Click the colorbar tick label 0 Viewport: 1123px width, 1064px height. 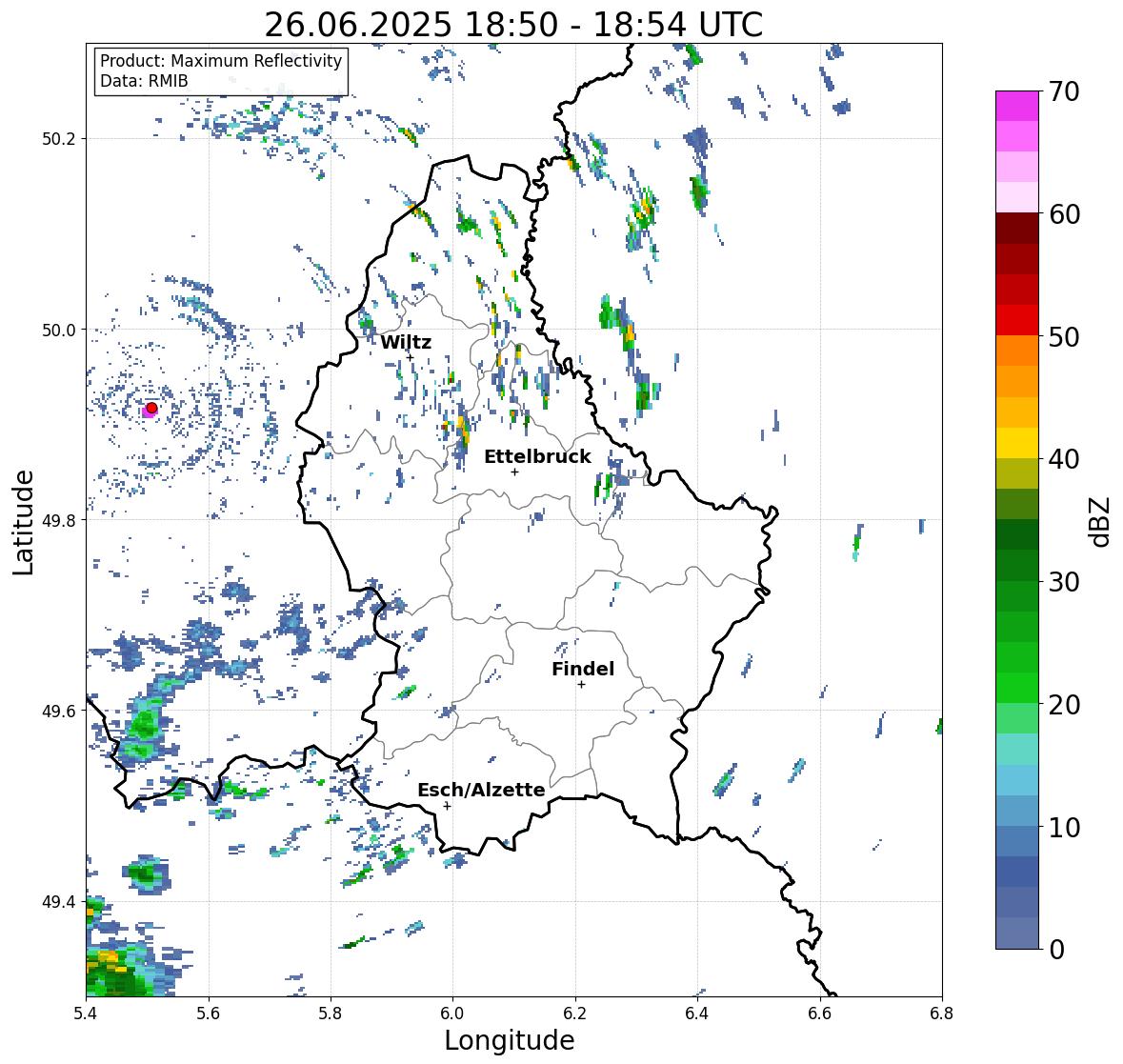[x=1056, y=950]
